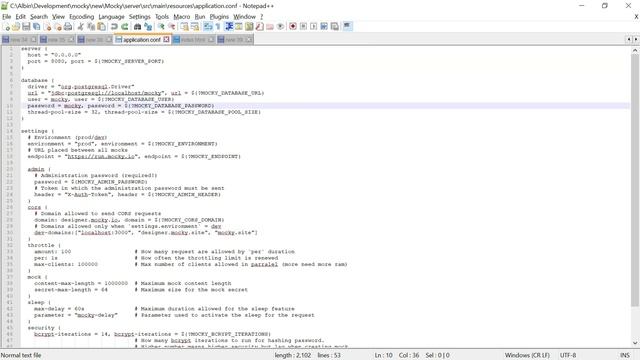Open the Search menu
The width and height of the screenshot is (640, 360).
tap(39, 17)
